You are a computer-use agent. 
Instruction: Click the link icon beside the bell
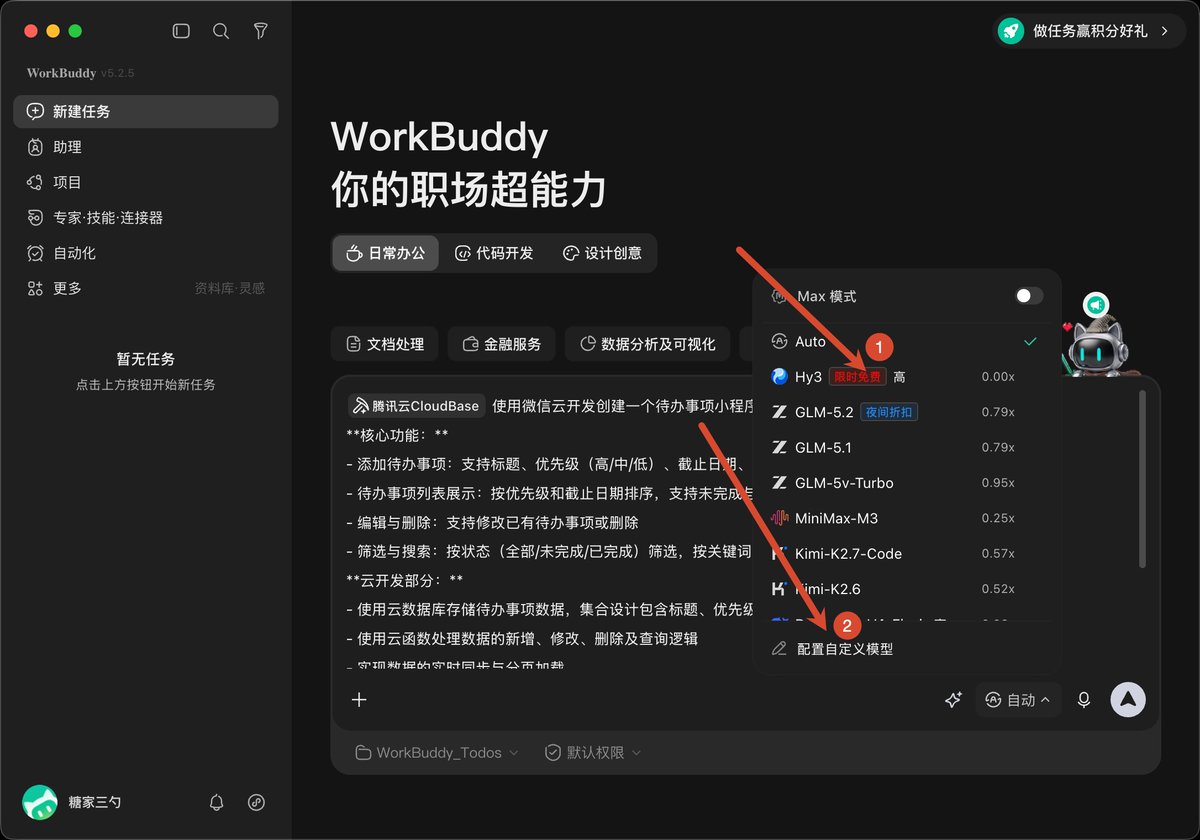coord(256,802)
